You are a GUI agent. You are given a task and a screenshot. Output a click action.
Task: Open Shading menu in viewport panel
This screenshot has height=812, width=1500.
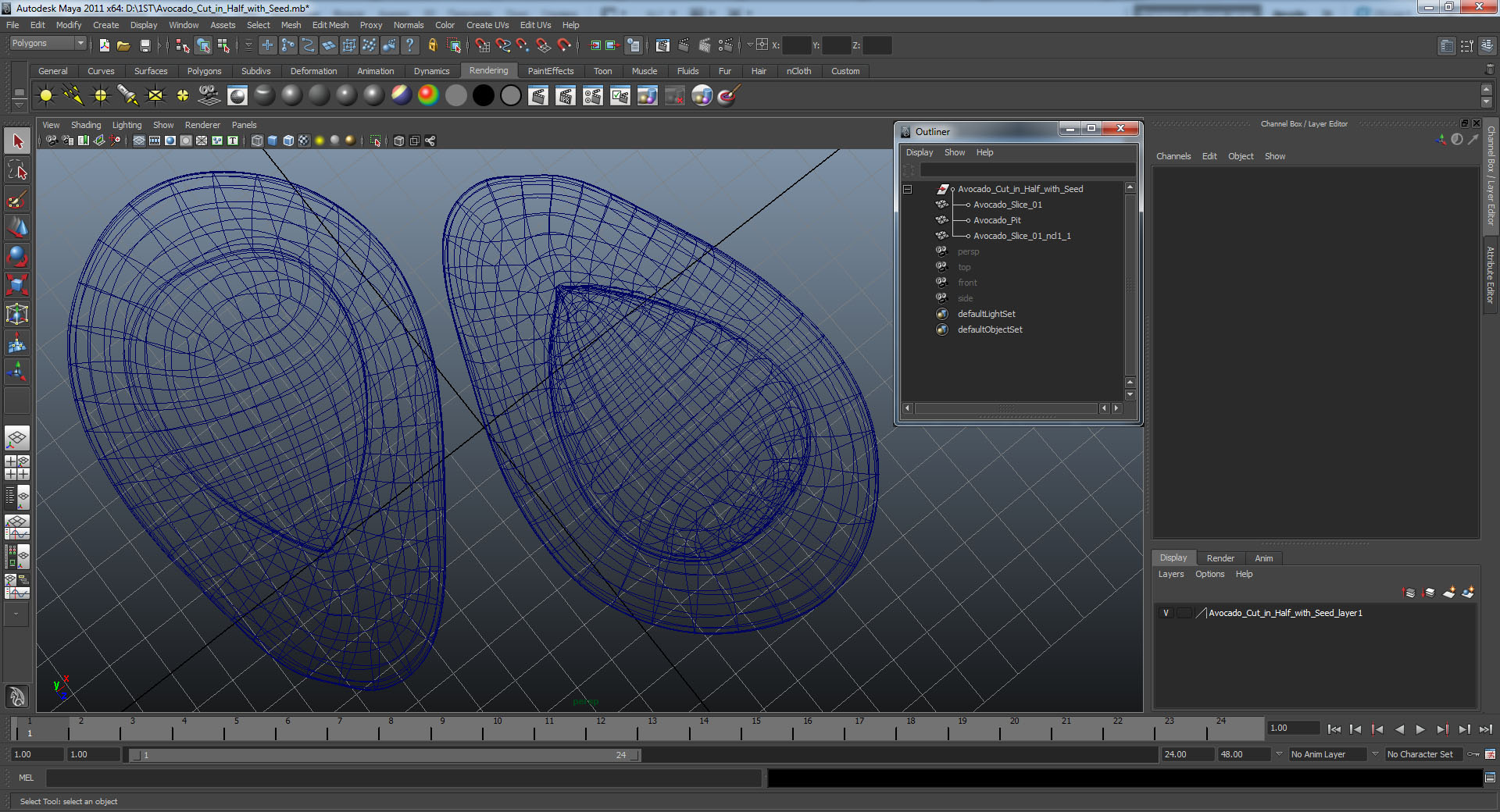[86, 125]
